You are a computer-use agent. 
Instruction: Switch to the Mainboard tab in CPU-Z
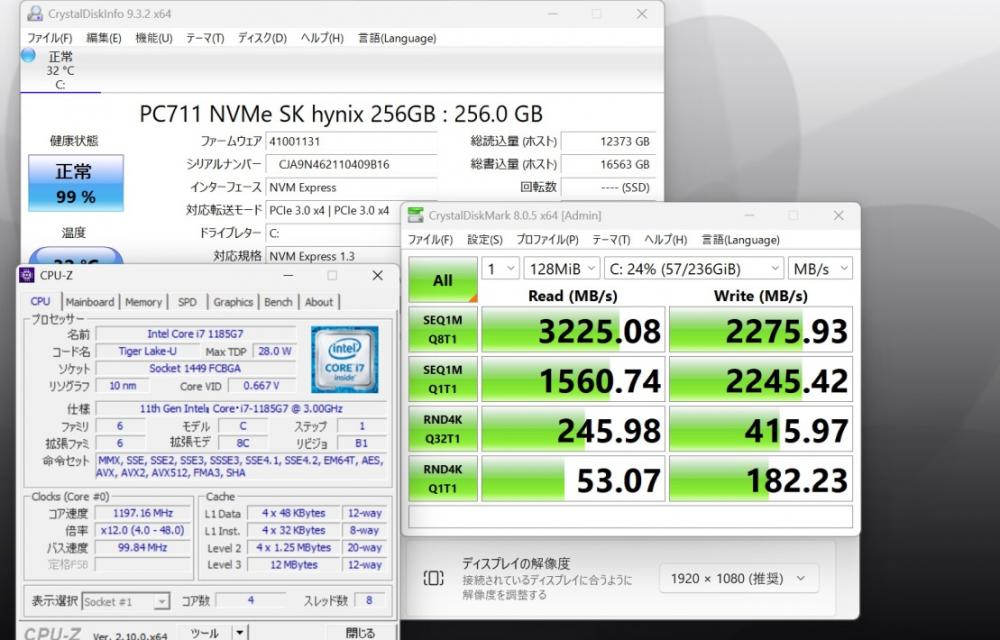(x=90, y=302)
